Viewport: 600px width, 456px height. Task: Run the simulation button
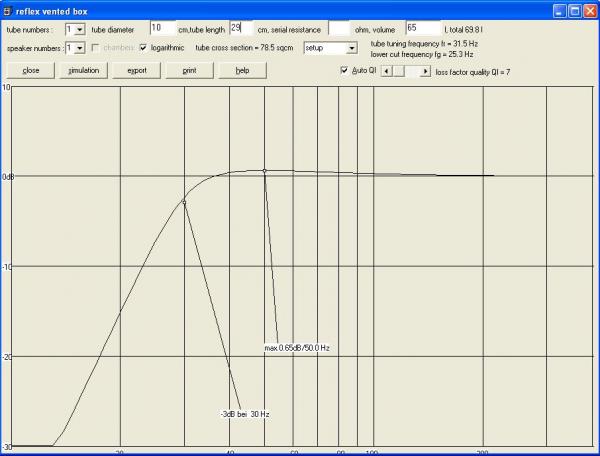pos(82,71)
